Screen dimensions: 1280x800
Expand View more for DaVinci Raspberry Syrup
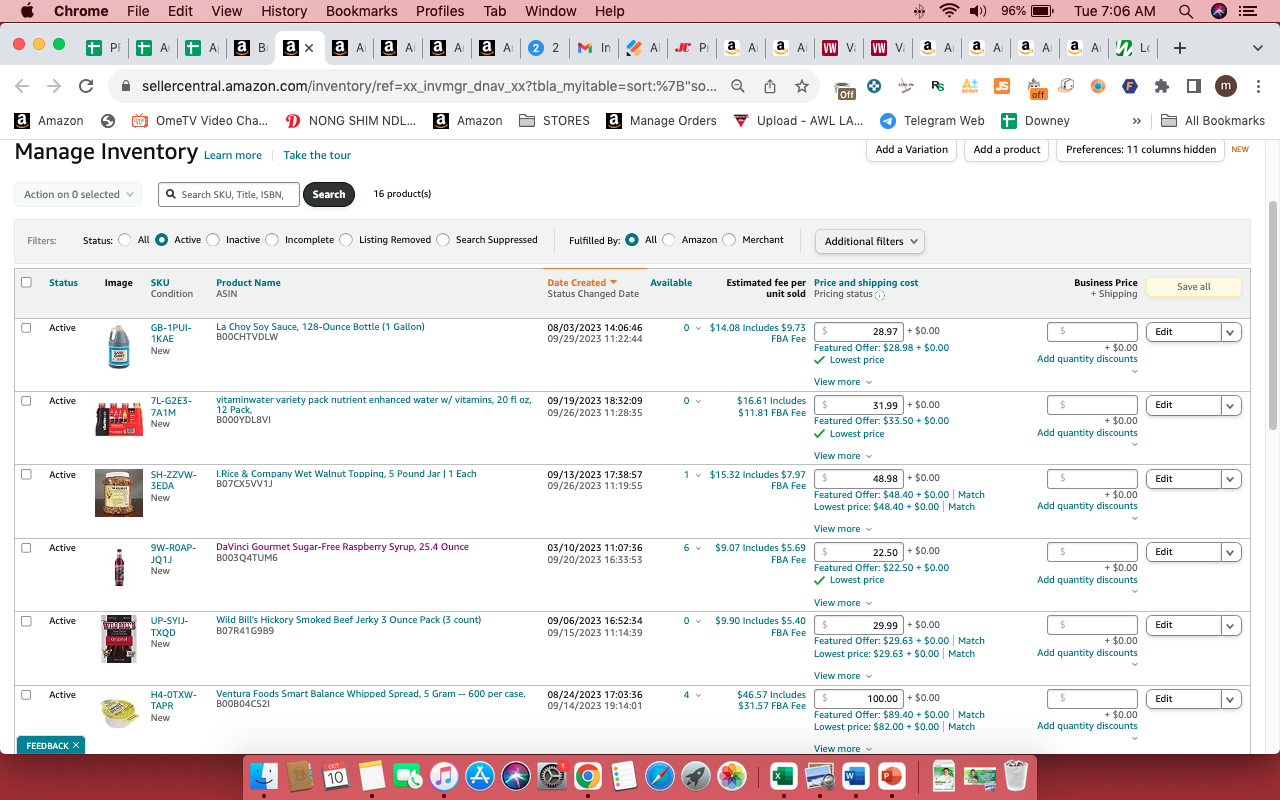coord(842,603)
